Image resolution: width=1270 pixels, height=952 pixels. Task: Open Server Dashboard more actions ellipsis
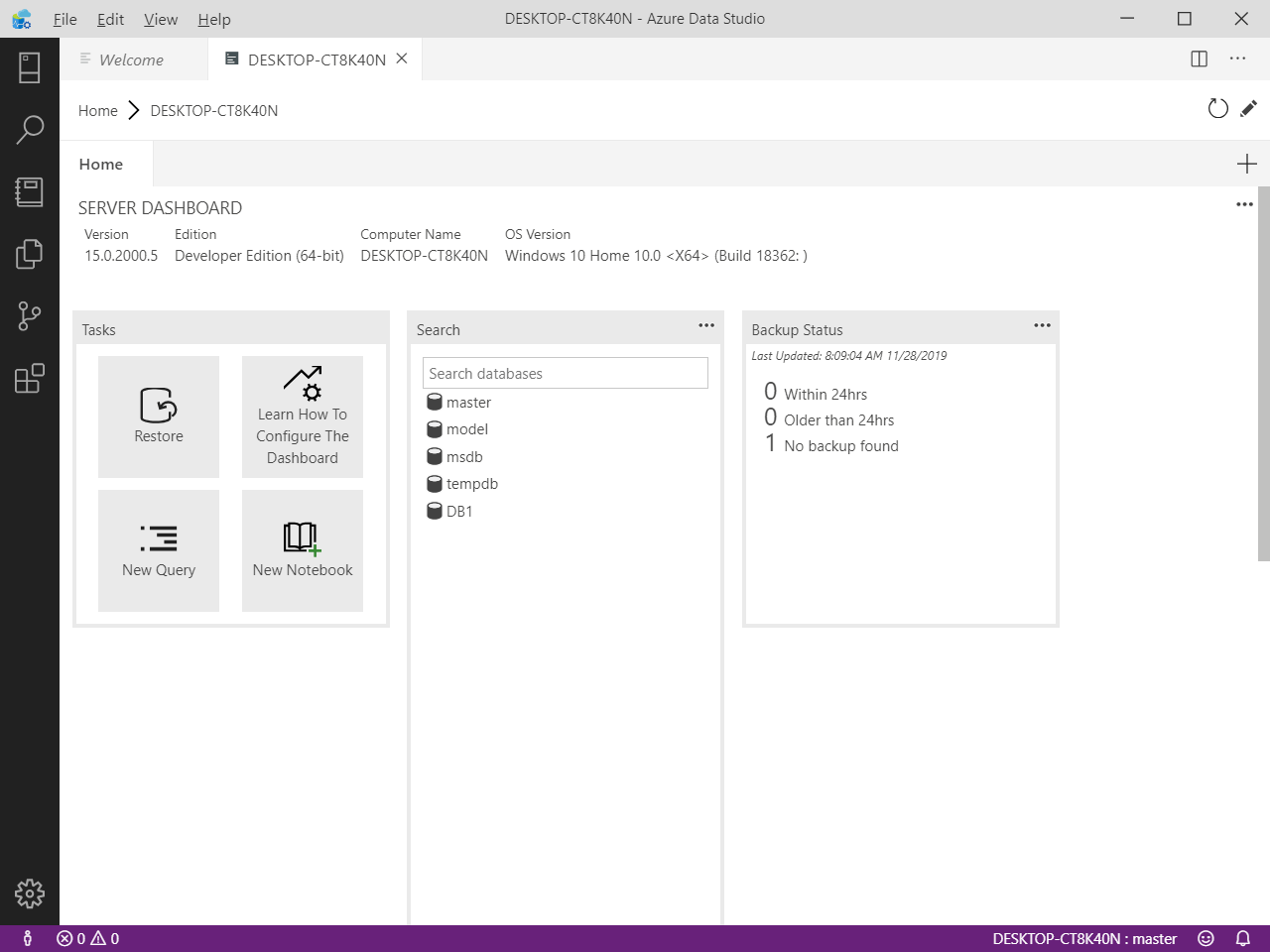[1244, 204]
